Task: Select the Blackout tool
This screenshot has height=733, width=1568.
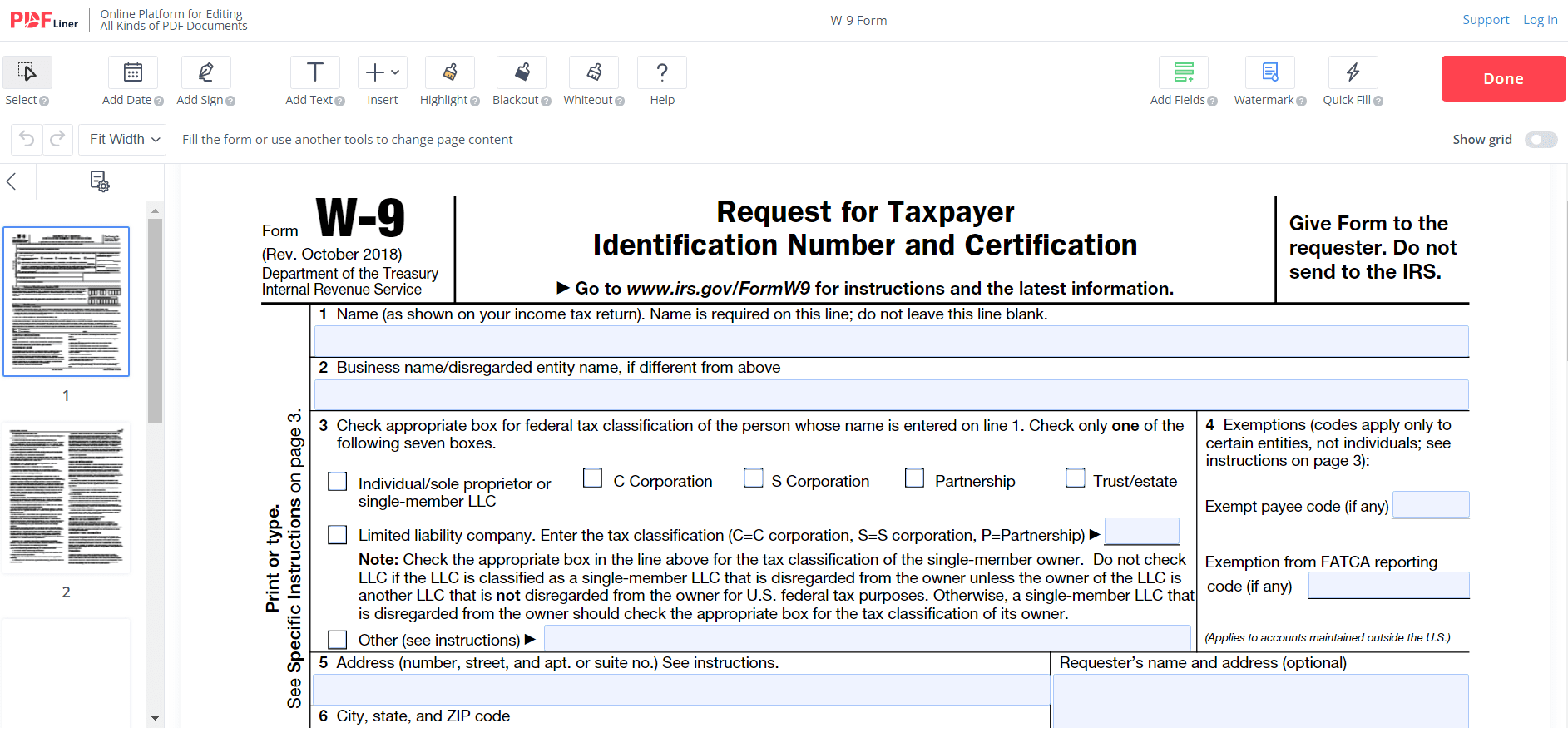Action: [522, 73]
